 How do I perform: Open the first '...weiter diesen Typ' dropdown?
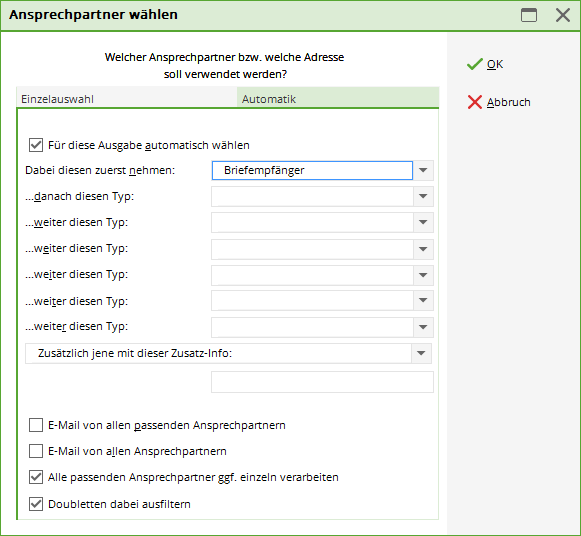[423, 222]
